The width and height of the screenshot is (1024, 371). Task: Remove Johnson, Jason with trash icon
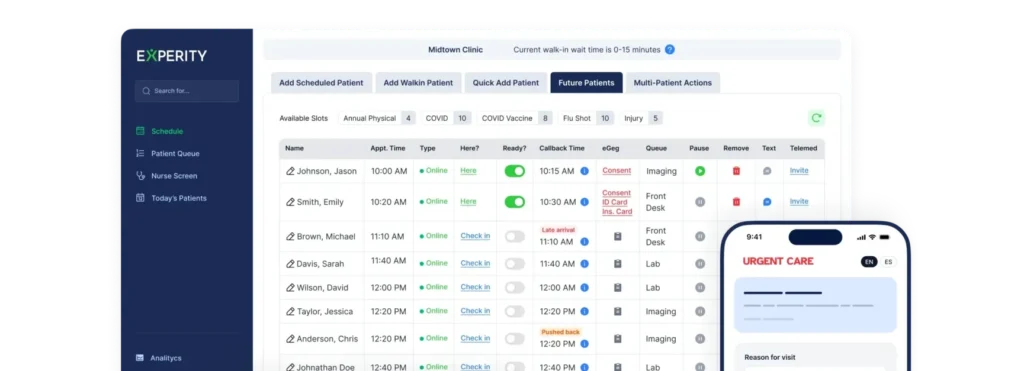tap(736, 171)
